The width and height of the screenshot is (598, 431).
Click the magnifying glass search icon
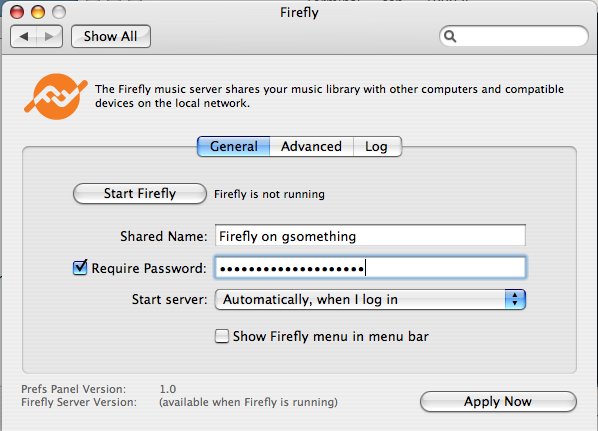[450, 36]
